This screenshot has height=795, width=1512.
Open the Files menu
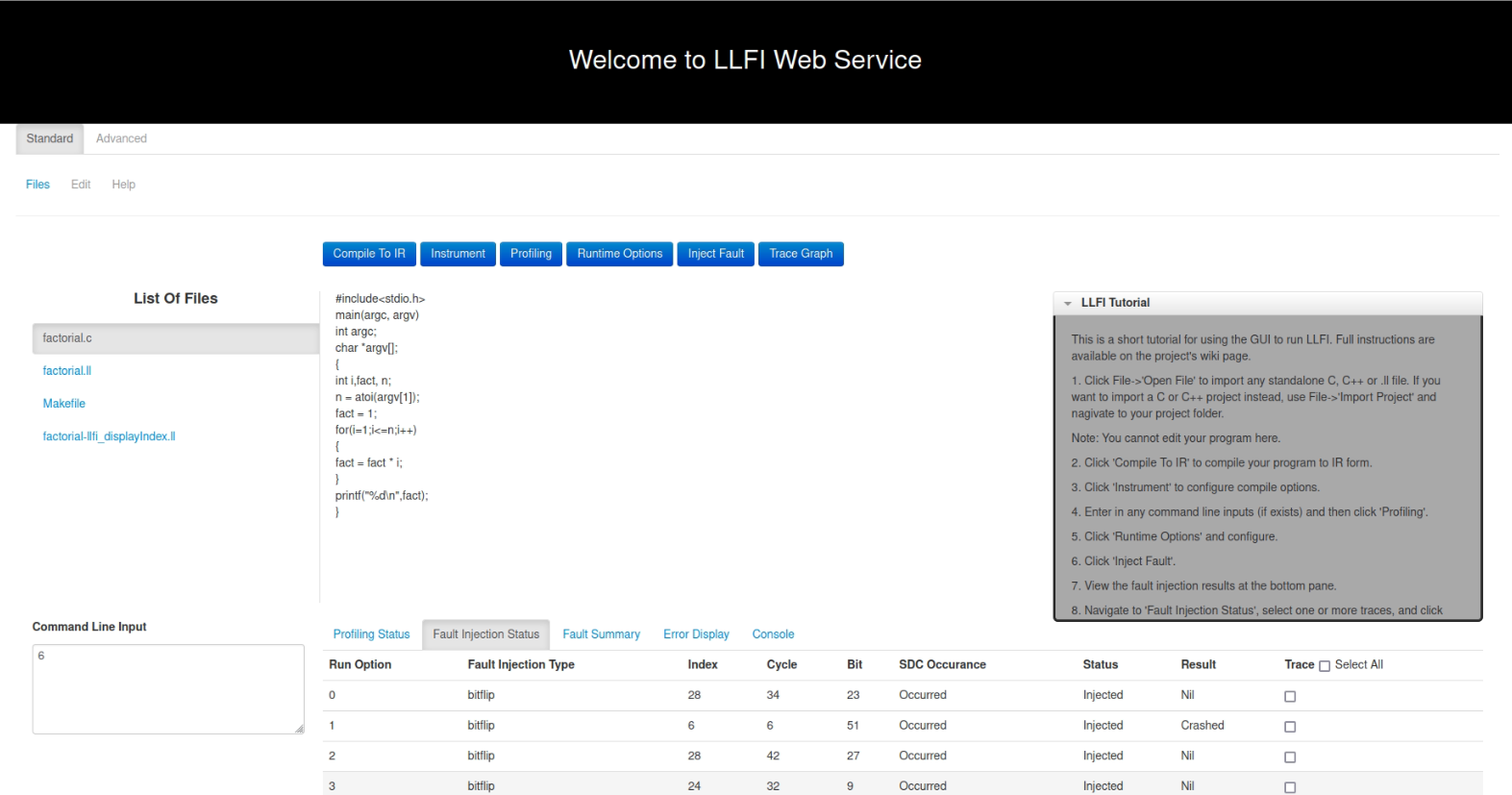point(37,185)
